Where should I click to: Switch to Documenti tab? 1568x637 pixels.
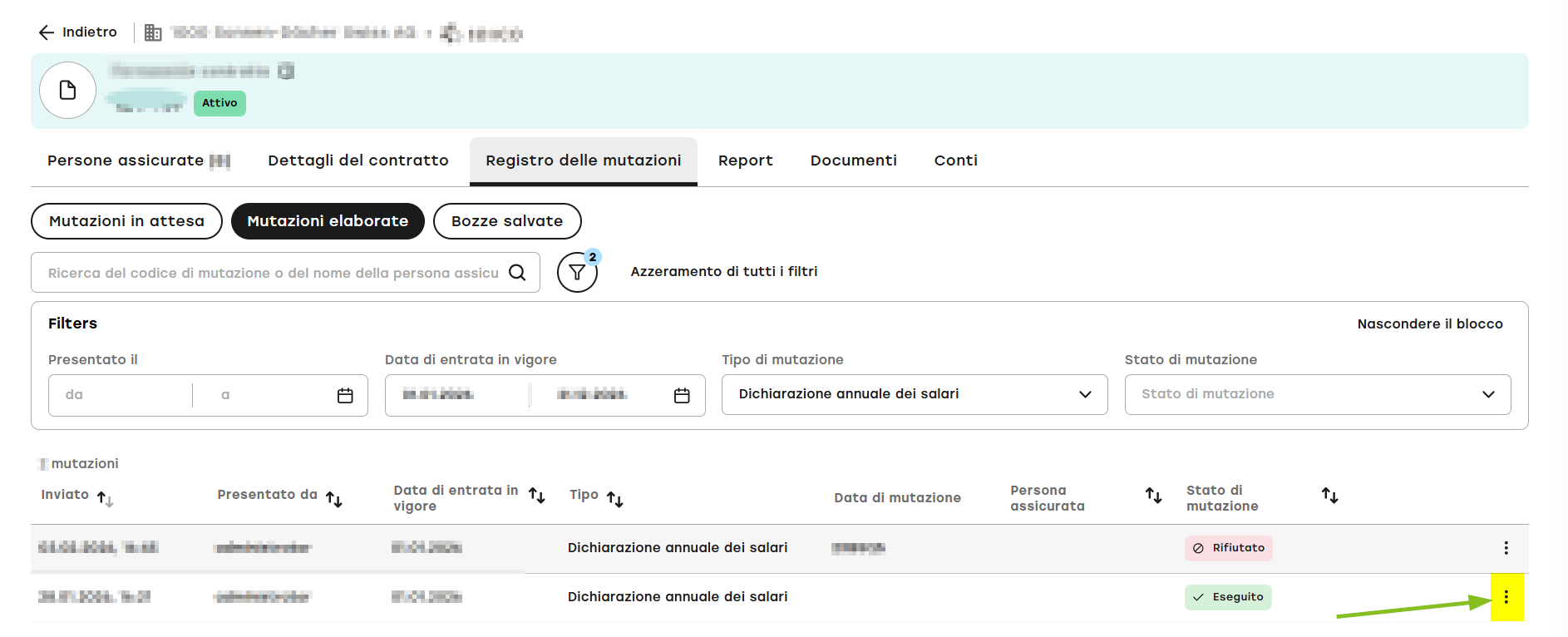[x=854, y=160]
